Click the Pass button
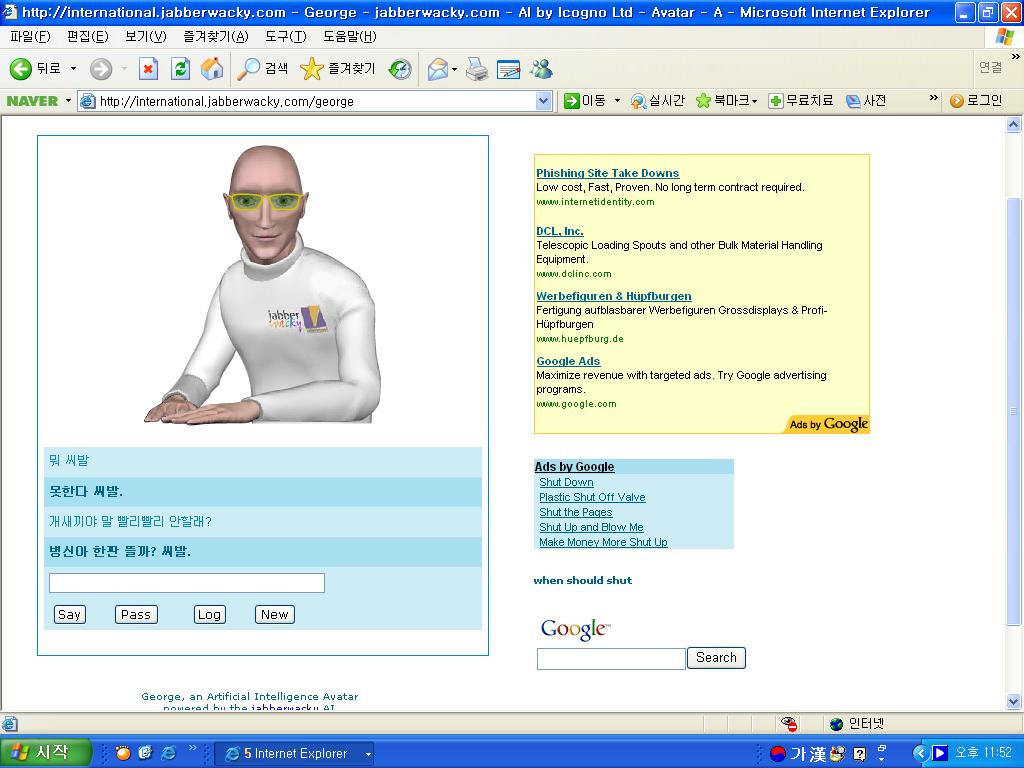Screen dimensions: 1024x768 coord(136,615)
